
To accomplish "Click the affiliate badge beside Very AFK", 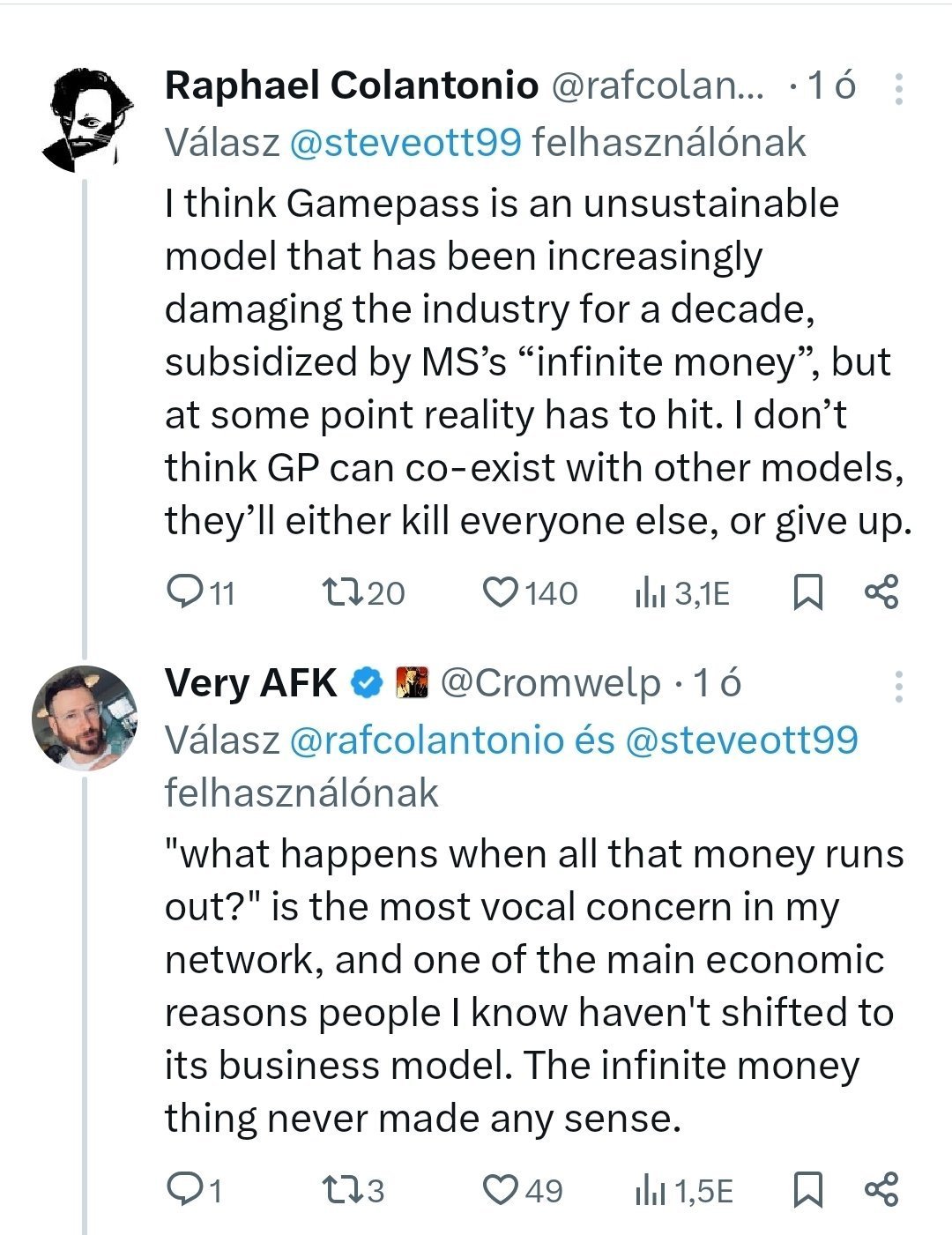I will [x=411, y=683].
